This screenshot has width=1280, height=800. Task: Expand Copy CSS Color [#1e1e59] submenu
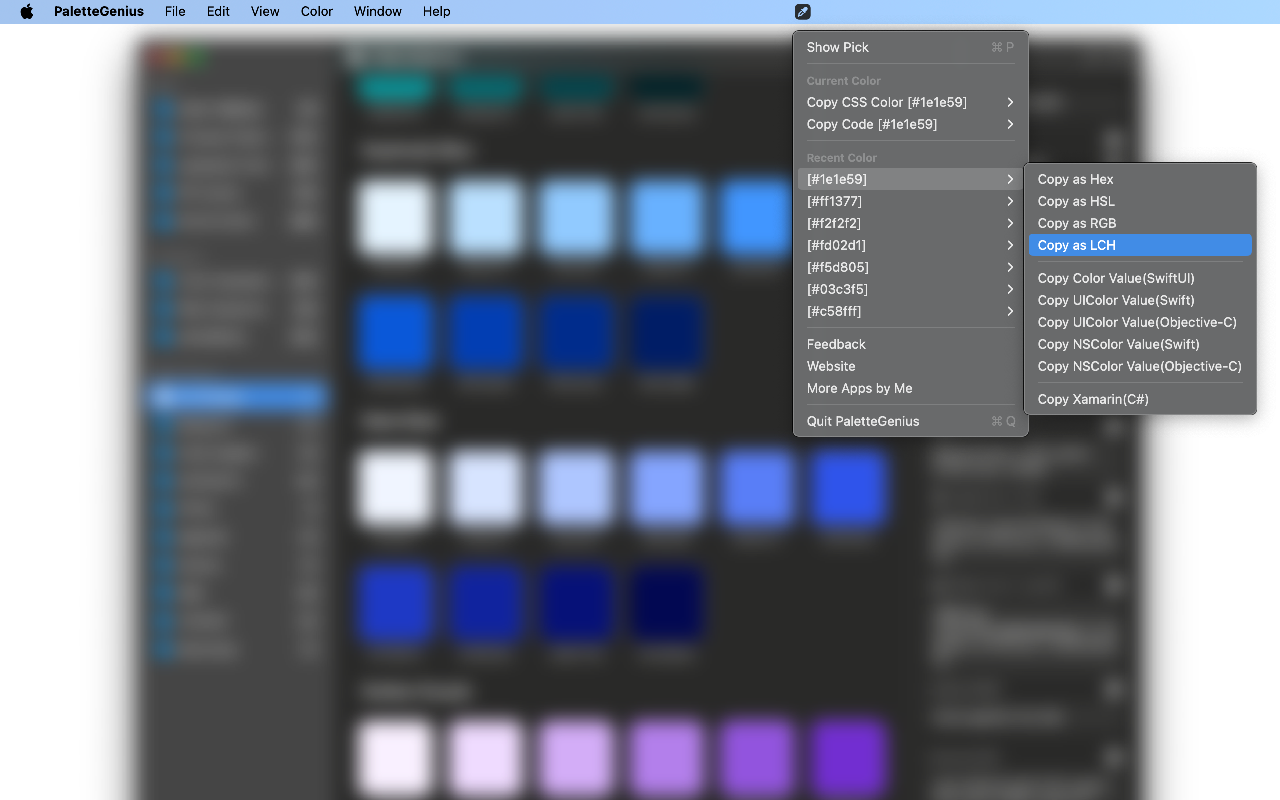(910, 102)
